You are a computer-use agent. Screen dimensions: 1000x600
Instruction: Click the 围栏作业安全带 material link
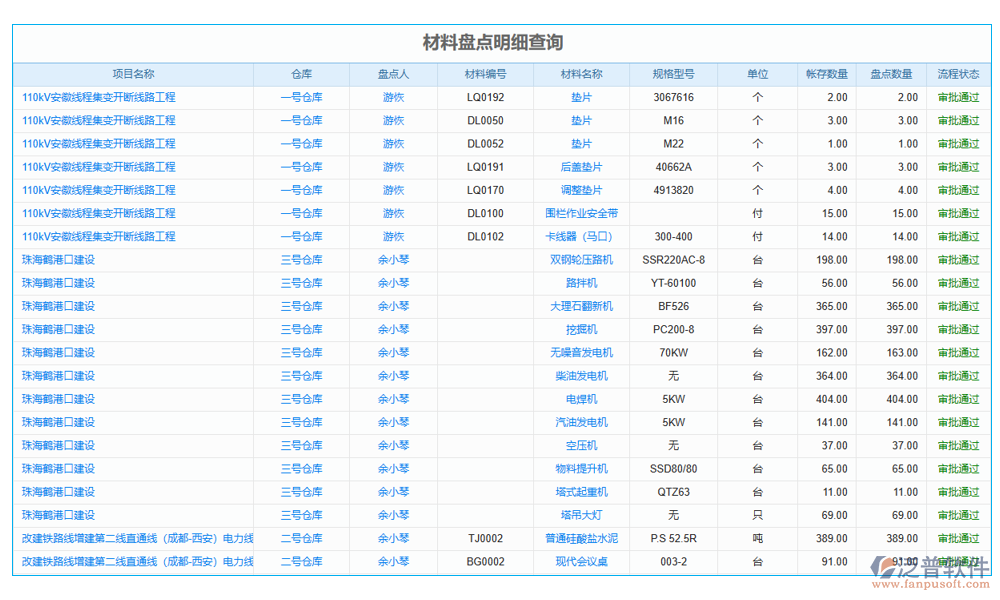[581, 213]
